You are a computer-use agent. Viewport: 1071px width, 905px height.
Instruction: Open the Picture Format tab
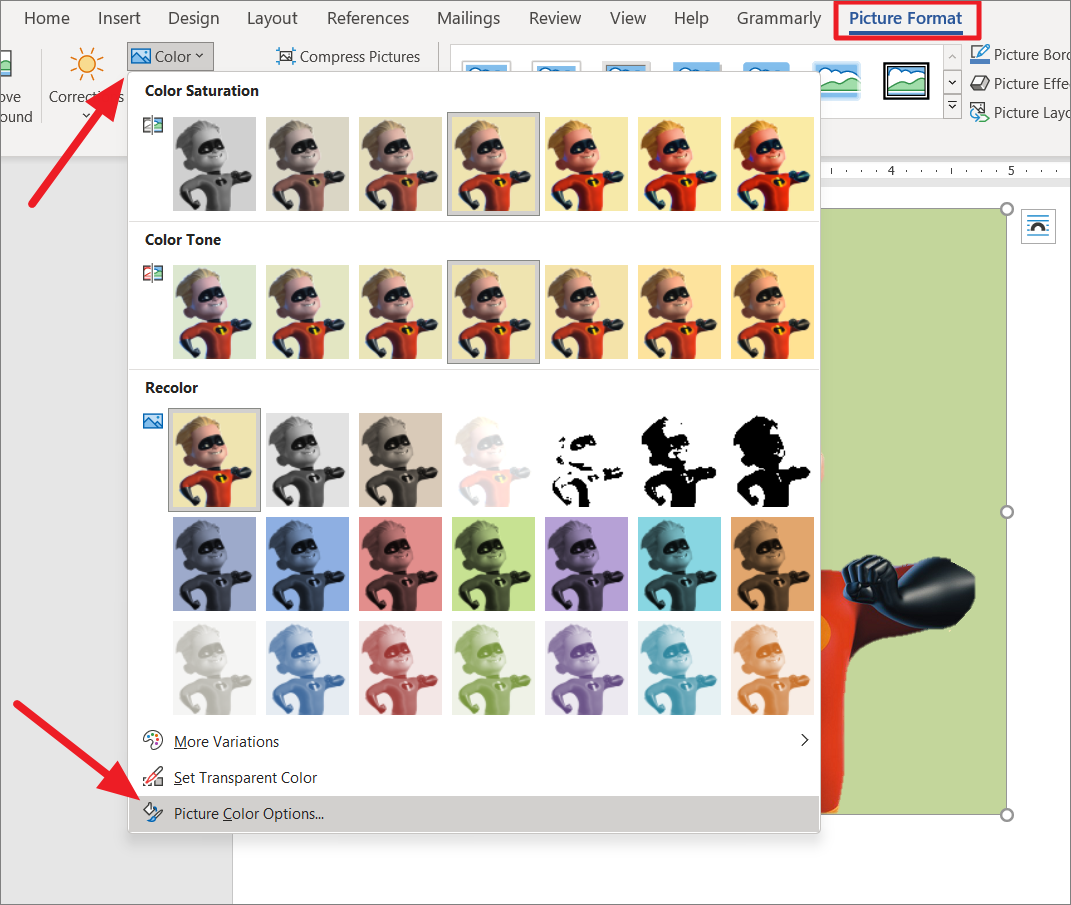(x=905, y=18)
